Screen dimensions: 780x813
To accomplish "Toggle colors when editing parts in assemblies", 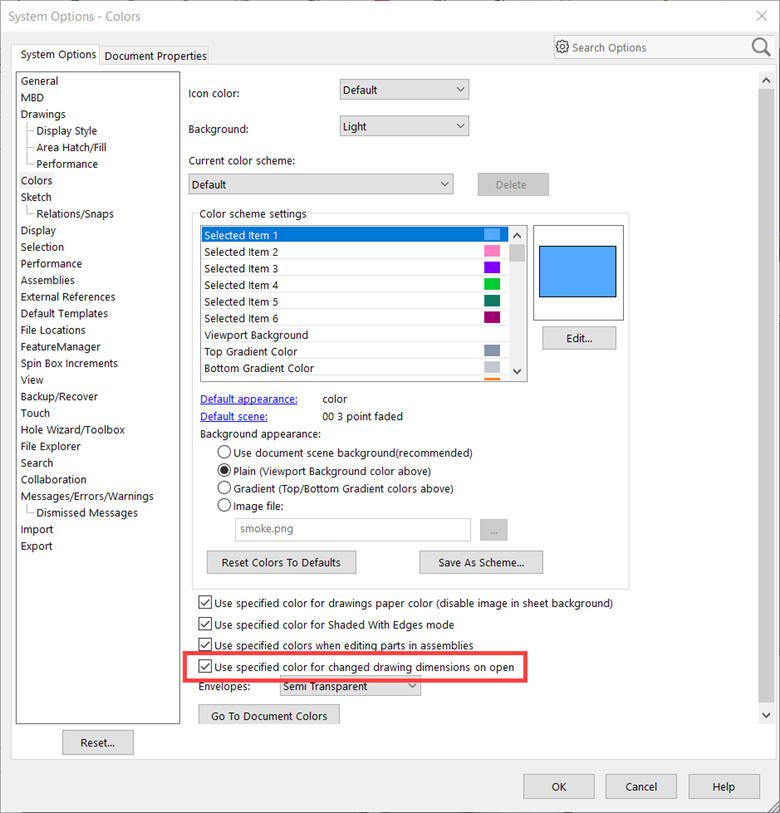I will click(205, 645).
